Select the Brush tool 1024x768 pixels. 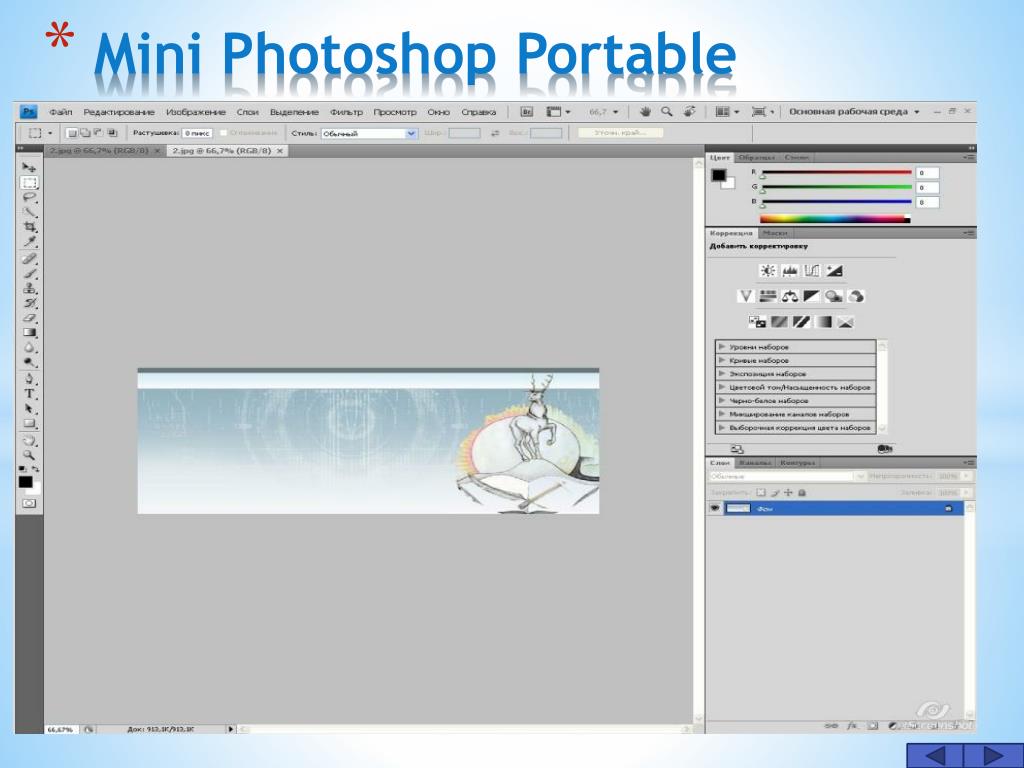tap(29, 274)
